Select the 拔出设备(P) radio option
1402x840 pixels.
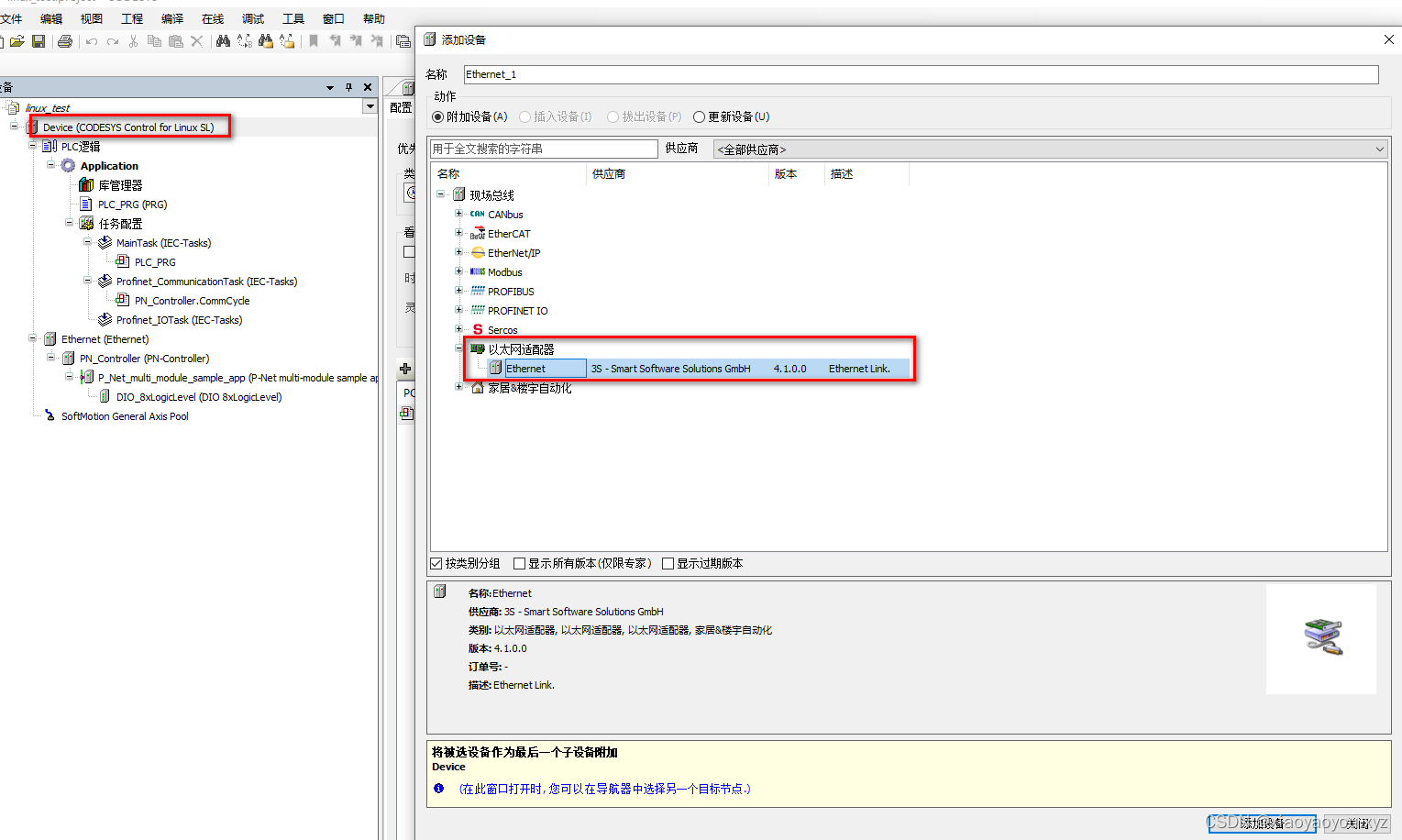pyautogui.click(x=613, y=116)
